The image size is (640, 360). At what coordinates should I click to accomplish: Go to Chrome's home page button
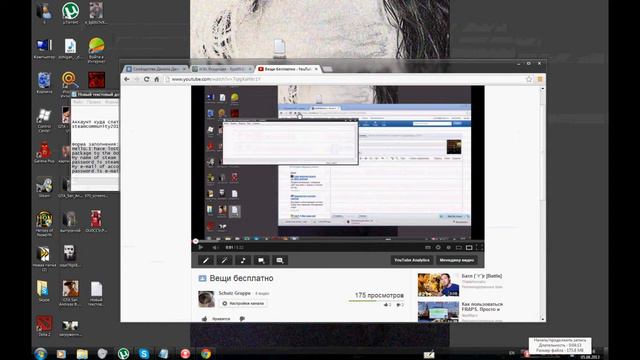(157, 79)
